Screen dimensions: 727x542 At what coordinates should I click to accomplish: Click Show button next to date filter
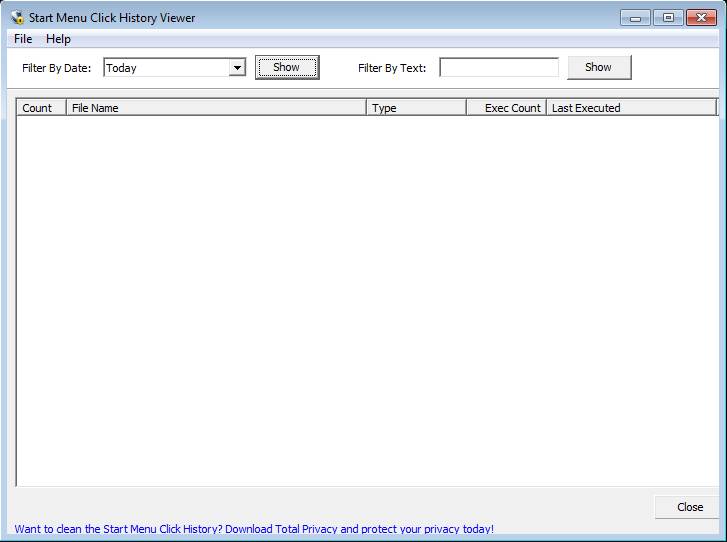pyautogui.click(x=287, y=68)
